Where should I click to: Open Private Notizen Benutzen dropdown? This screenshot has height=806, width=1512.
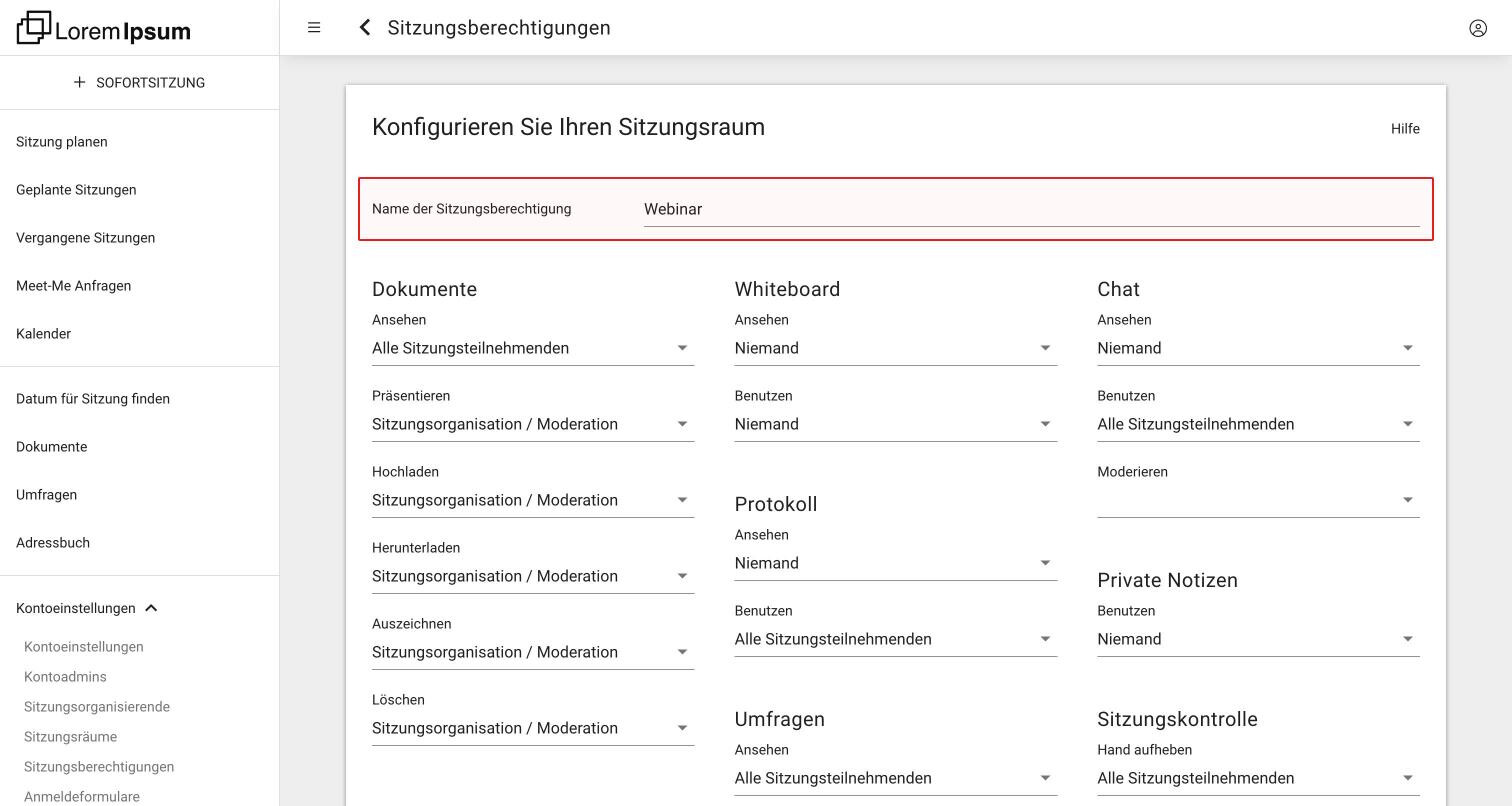click(x=1258, y=639)
